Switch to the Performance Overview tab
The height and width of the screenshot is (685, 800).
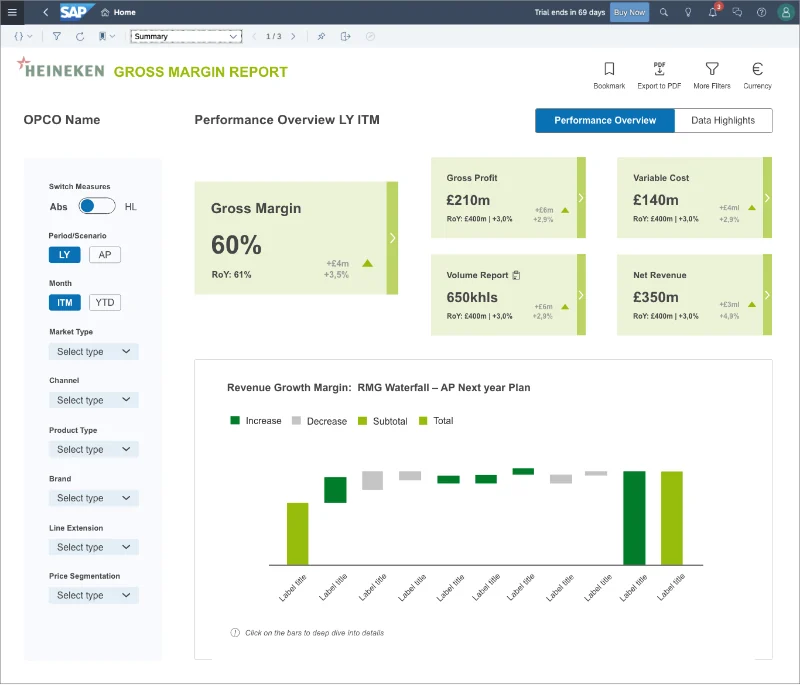[x=605, y=120]
